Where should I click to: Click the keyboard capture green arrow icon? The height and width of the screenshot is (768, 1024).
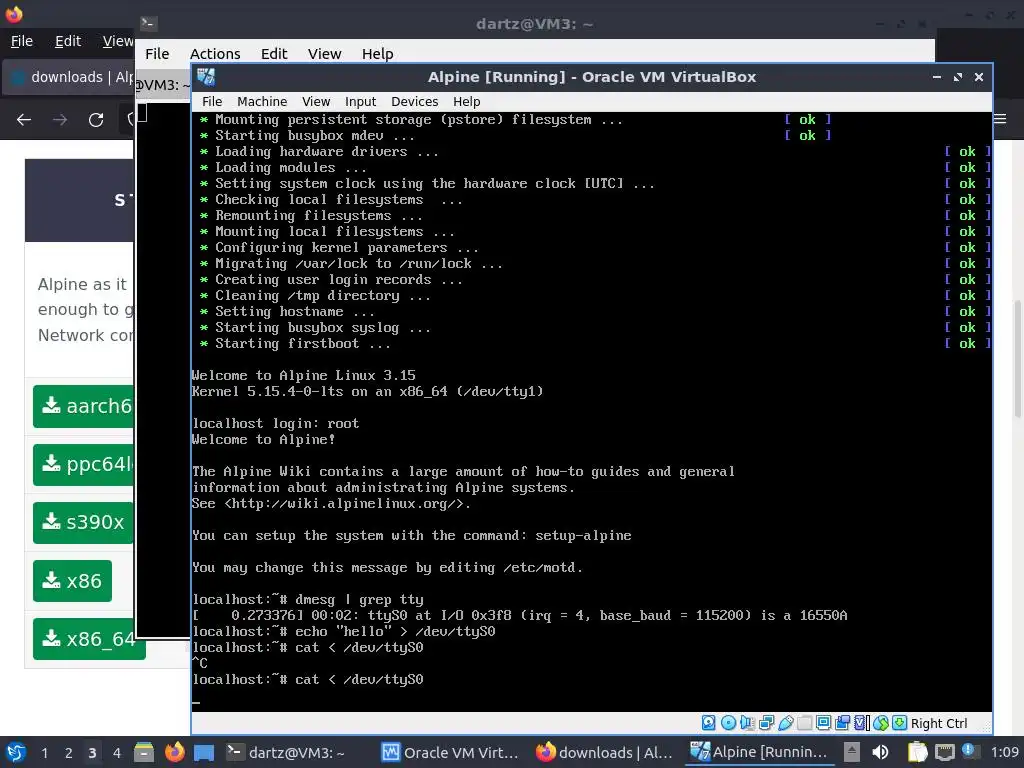[x=899, y=723]
